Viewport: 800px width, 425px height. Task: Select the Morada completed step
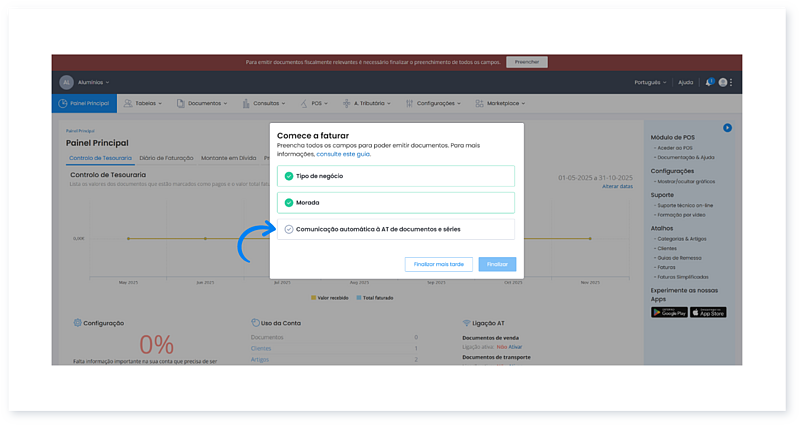pos(396,202)
